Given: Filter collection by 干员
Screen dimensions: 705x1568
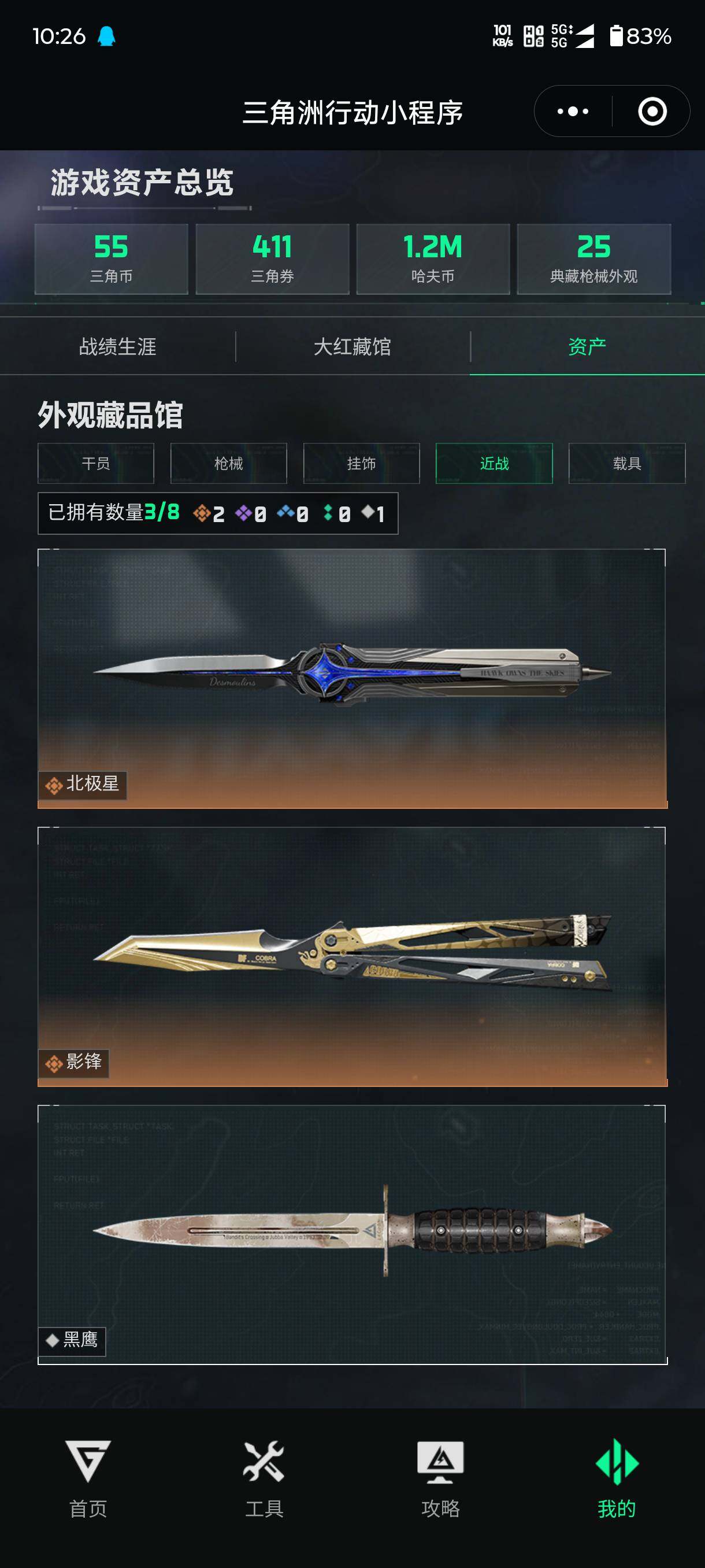Looking at the screenshot, I should [x=95, y=463].
